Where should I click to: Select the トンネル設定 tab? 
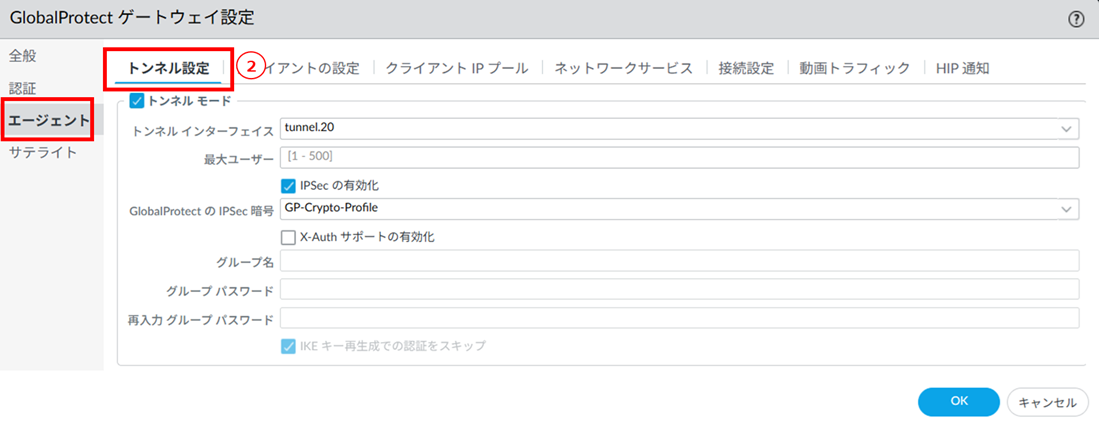[x=169, y=68]
